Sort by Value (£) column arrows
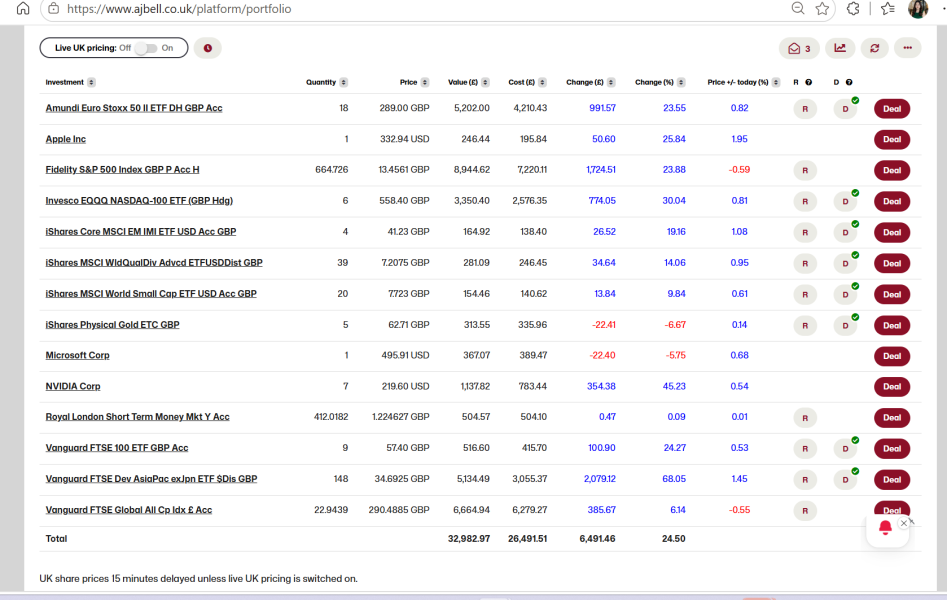Image resolution: width=947 pixels, height=600 pixels. tap(486, 82)
